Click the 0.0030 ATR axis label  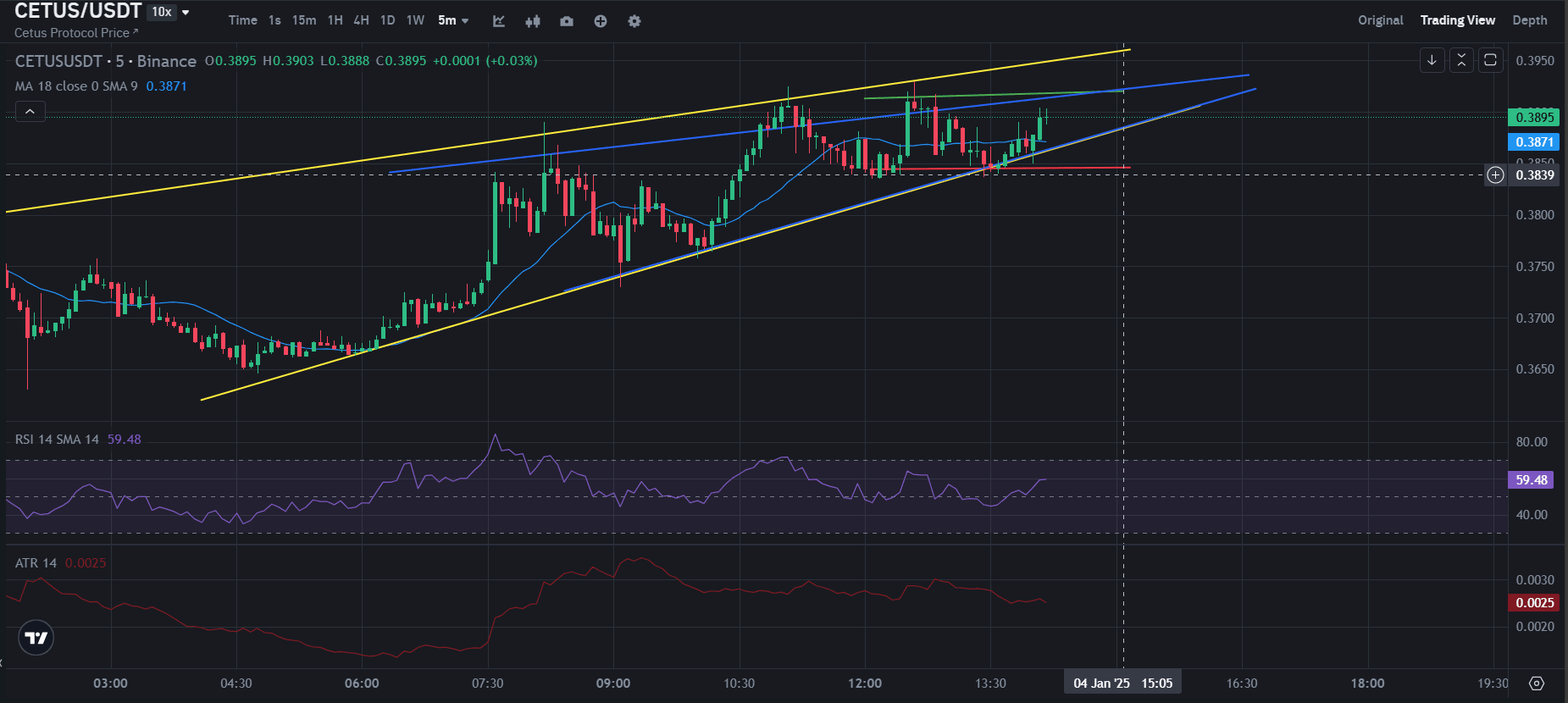pos(1535,580)
